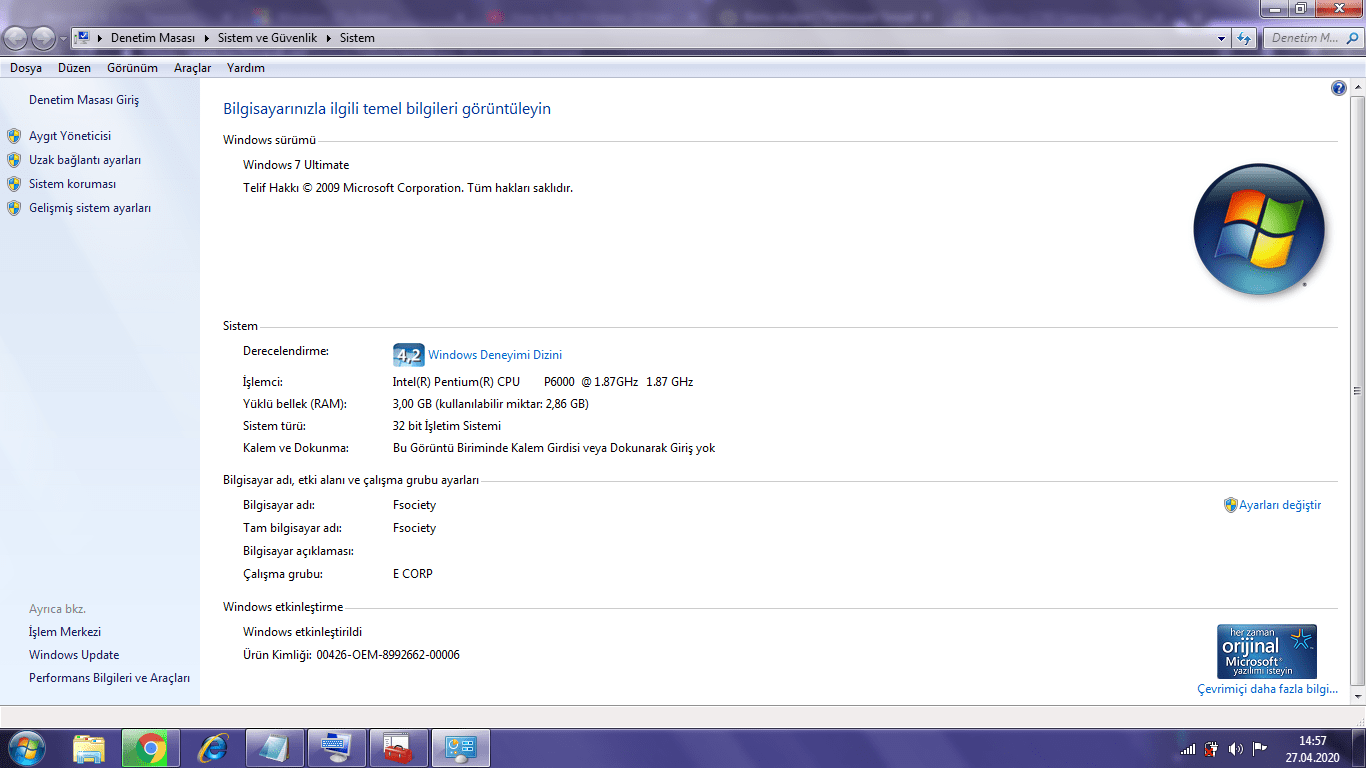The width and height of the screenshot is (1366, 768).
Task: Click the Show Desktop strip on the taskbar
Action: pyautogui.click(x=1359, y=749)
